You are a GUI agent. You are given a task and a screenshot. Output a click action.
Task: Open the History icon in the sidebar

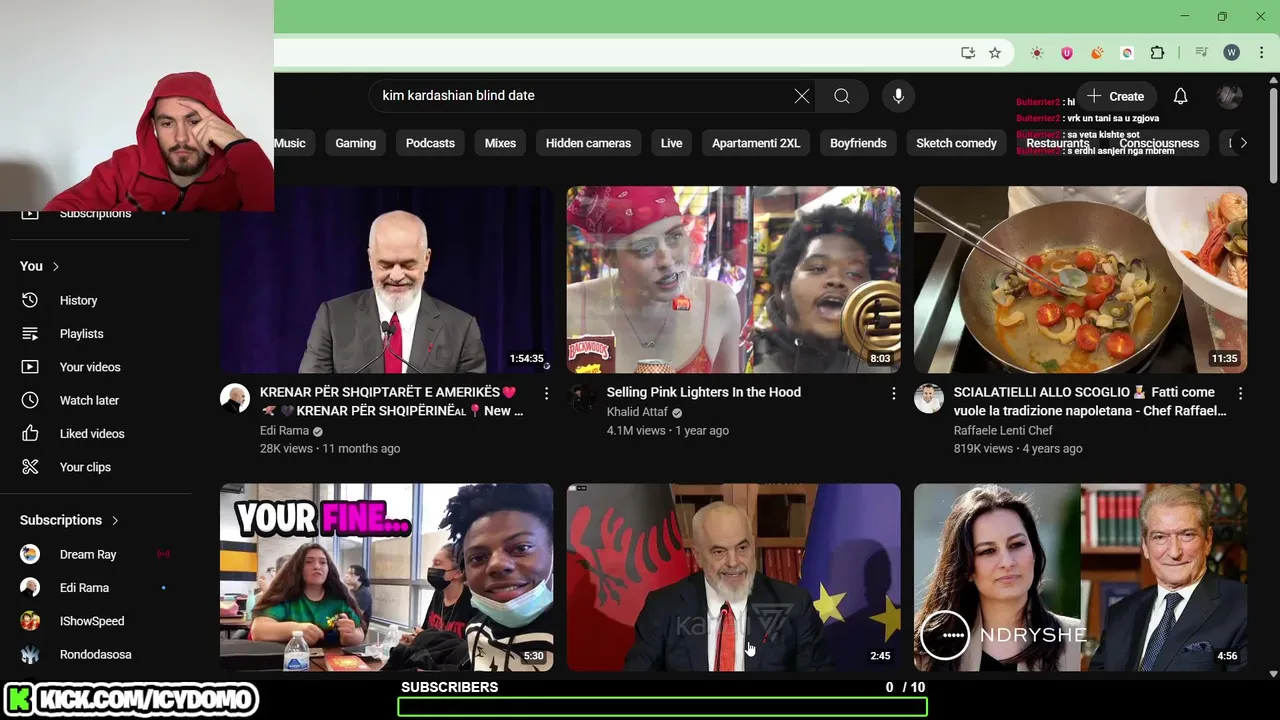30,300
